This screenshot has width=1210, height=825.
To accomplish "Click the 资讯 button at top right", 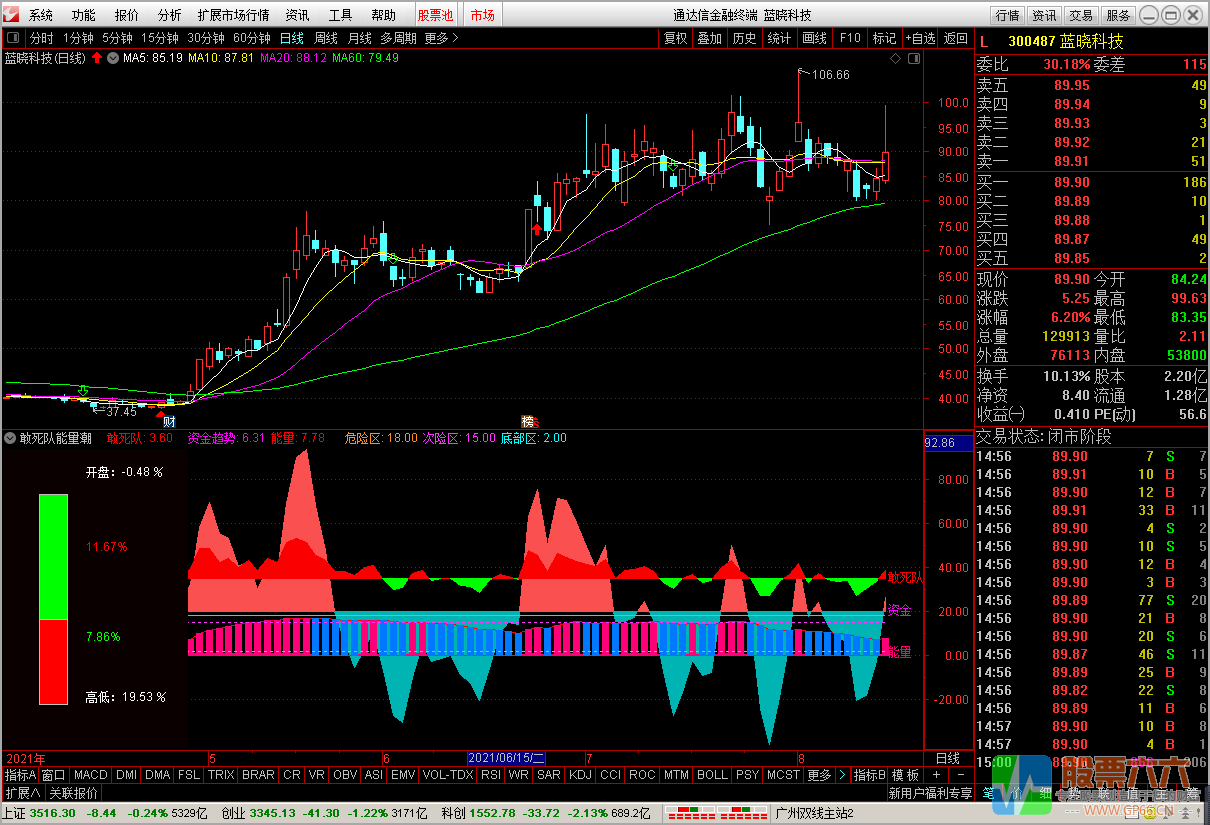I will 1044,15.
